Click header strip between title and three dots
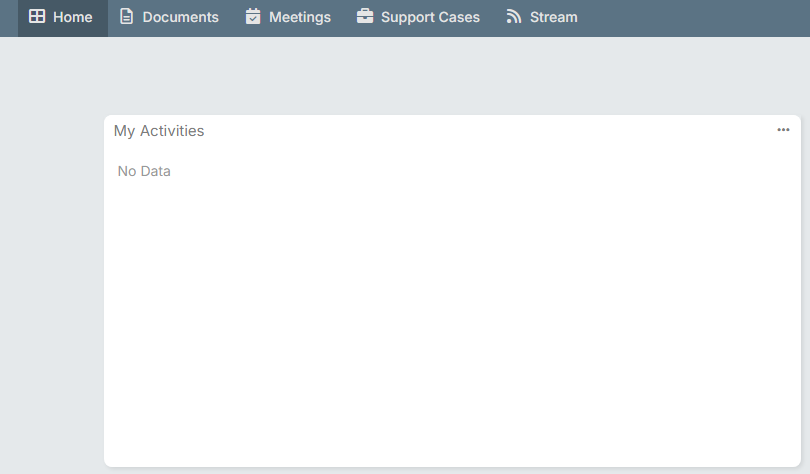The height and width of the screenshot is (474, 810). click(480, 131)
